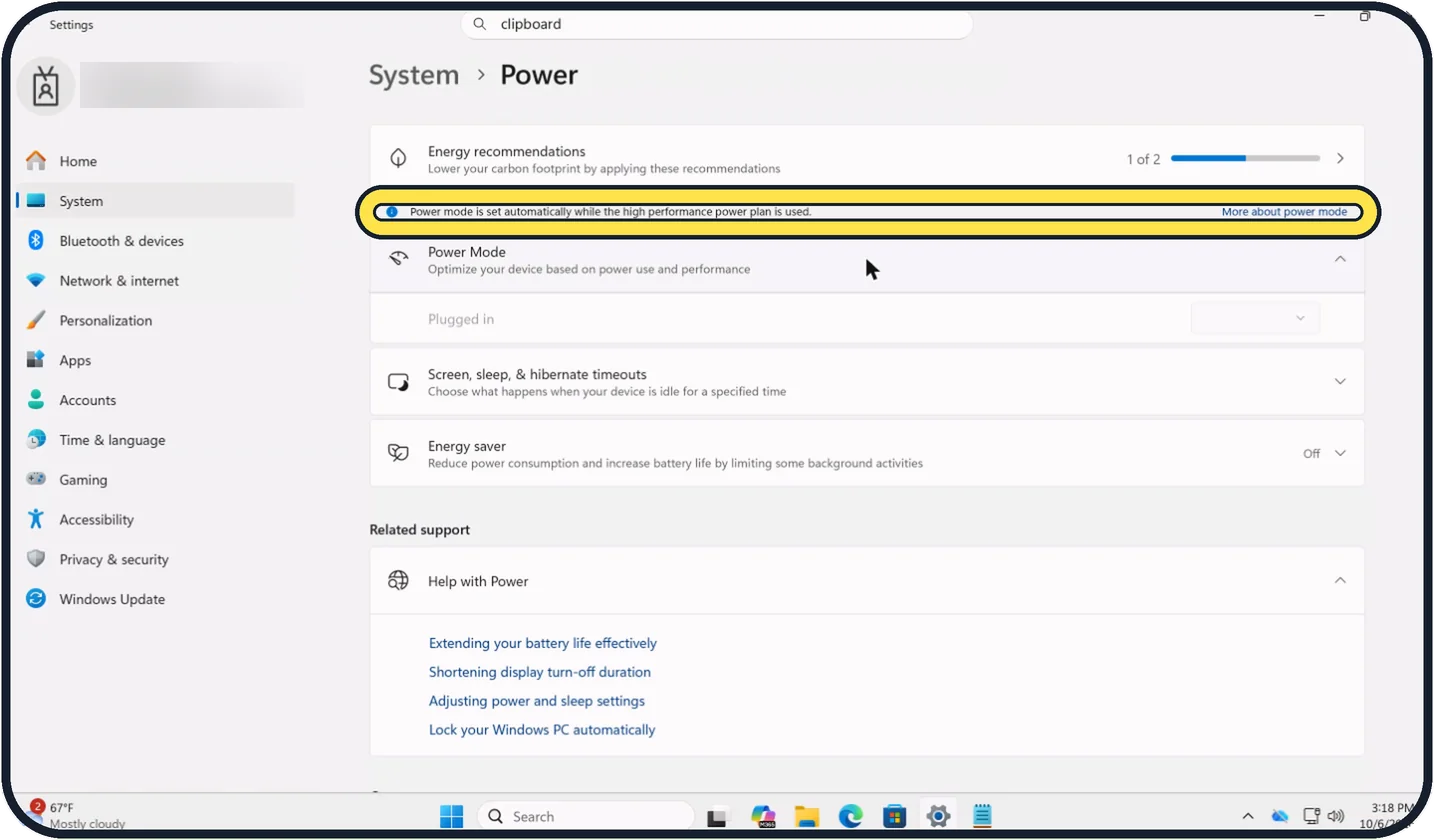Collapse the Power Mode section

coord(1340,259)
